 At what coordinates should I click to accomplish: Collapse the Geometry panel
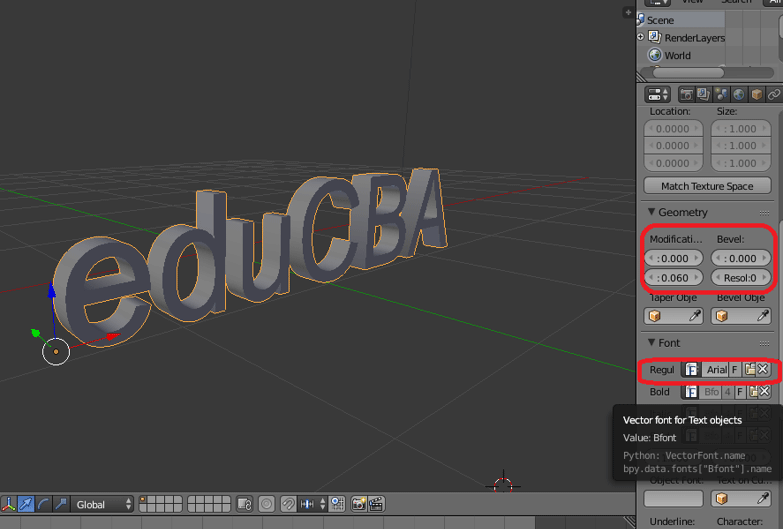tap(651, 212)
